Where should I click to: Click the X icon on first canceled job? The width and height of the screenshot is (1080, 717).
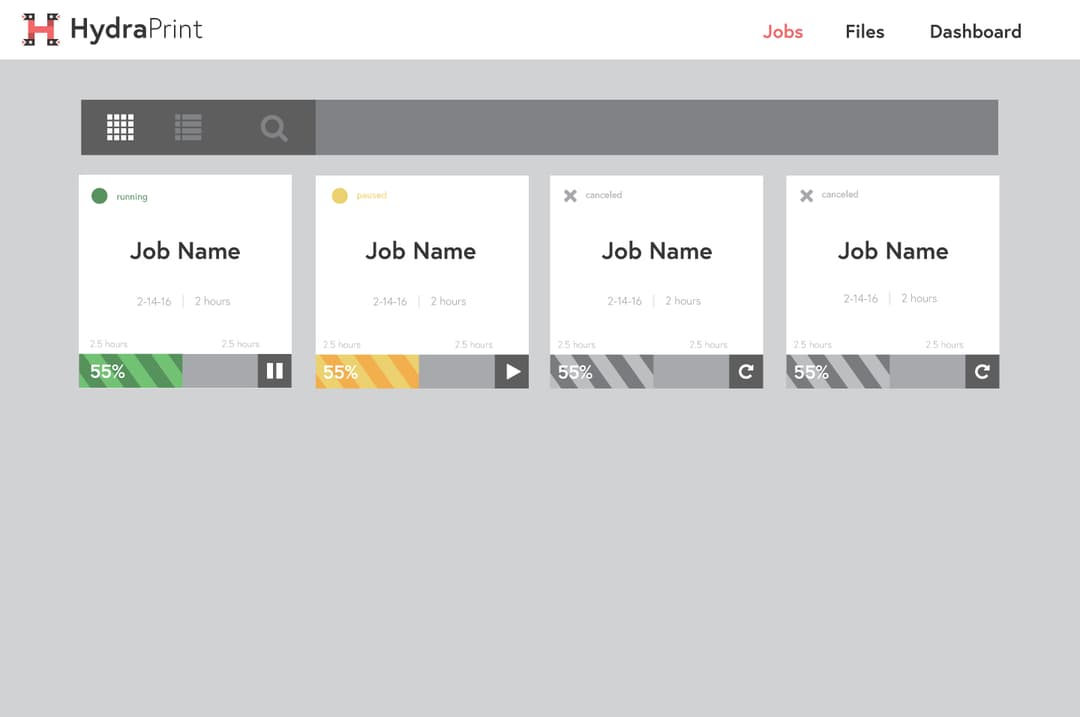pos(570,195)
